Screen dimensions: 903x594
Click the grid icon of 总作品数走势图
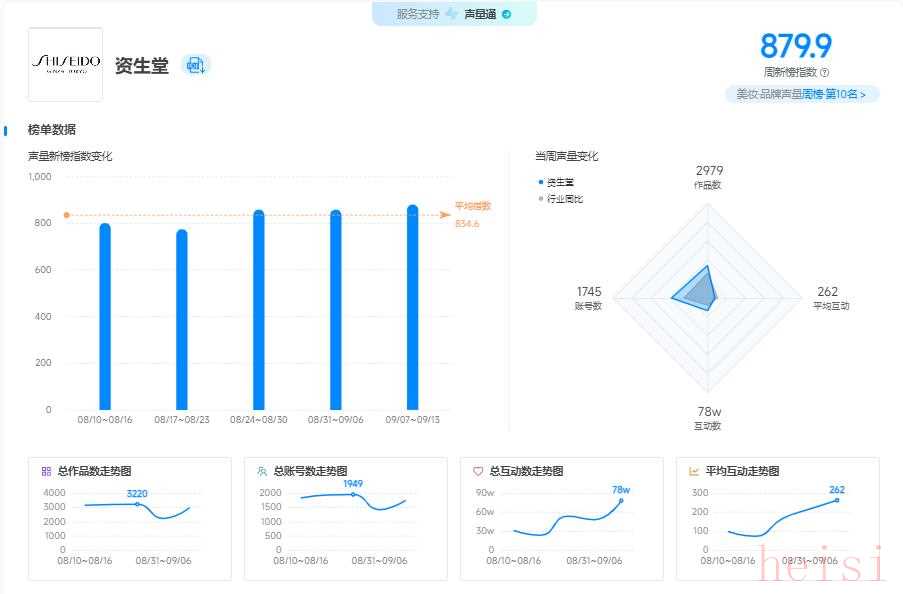pyautogui.click(x=46, y=471)
